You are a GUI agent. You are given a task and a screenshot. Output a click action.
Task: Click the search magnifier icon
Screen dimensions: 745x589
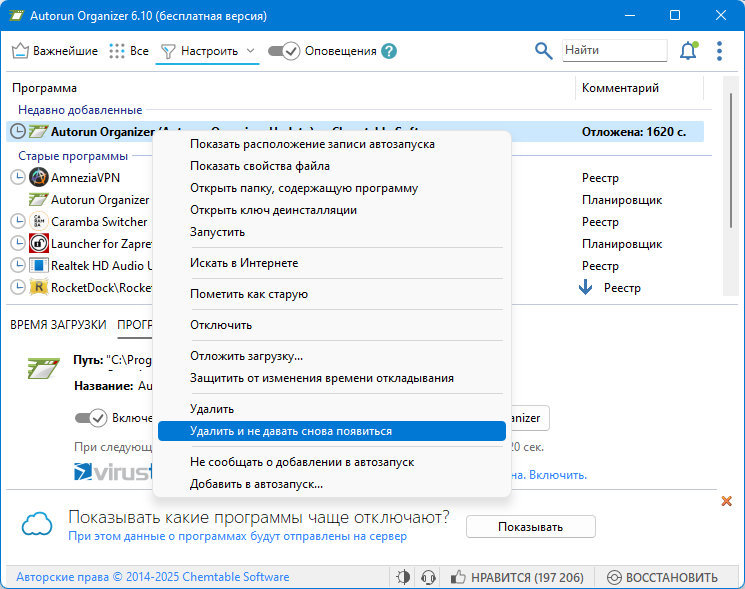(544, 51)
